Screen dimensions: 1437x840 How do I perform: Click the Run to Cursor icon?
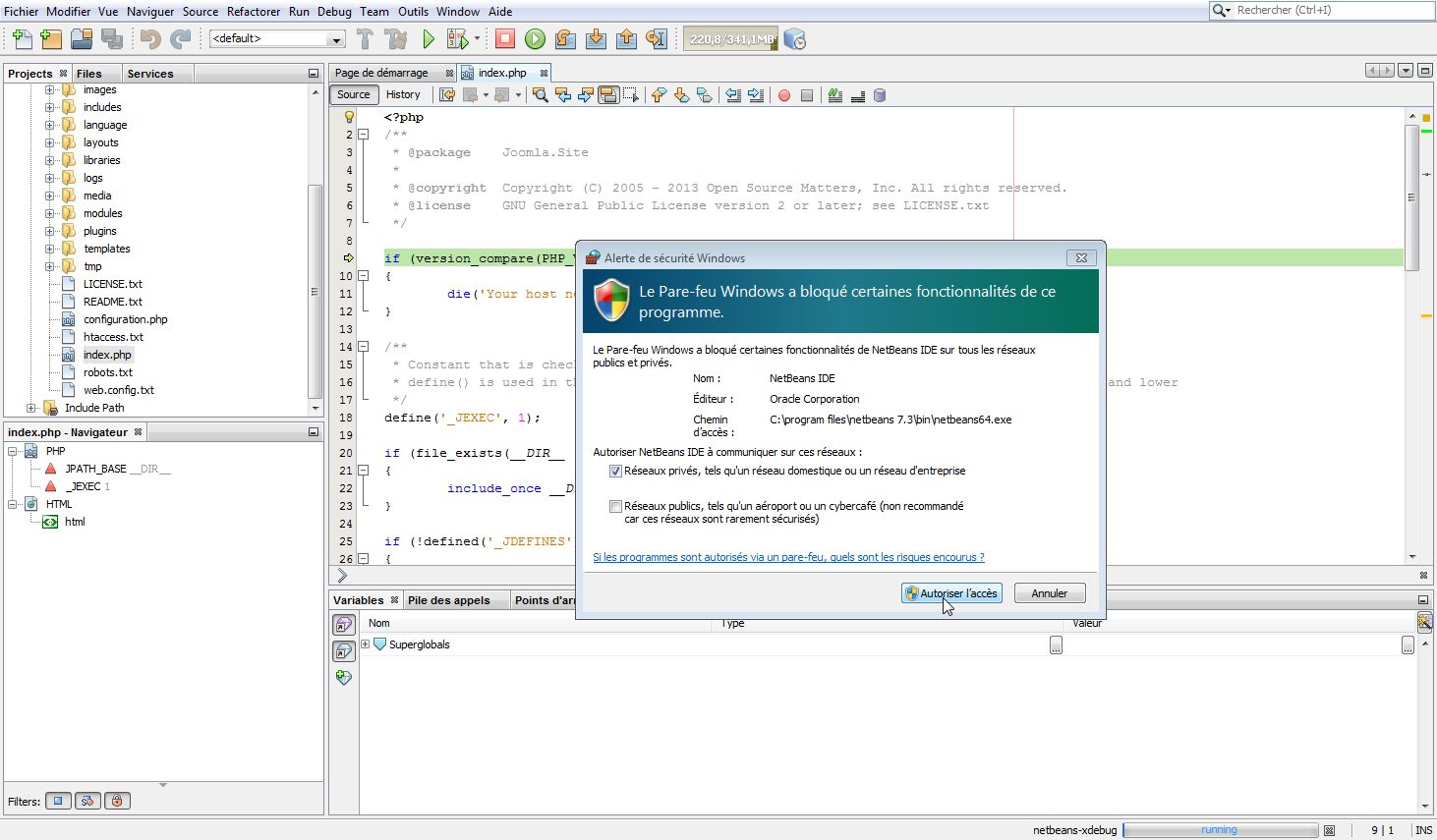(657, 39)
